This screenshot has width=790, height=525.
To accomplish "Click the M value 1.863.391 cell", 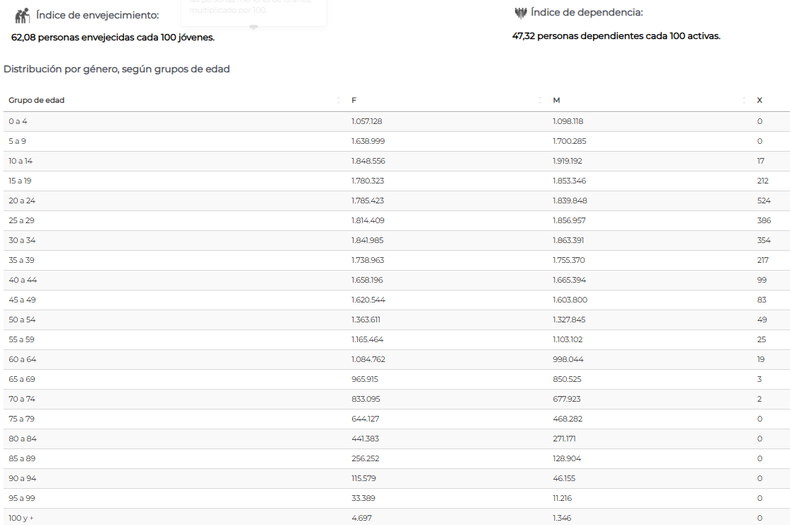I will [x=569, y=240].
